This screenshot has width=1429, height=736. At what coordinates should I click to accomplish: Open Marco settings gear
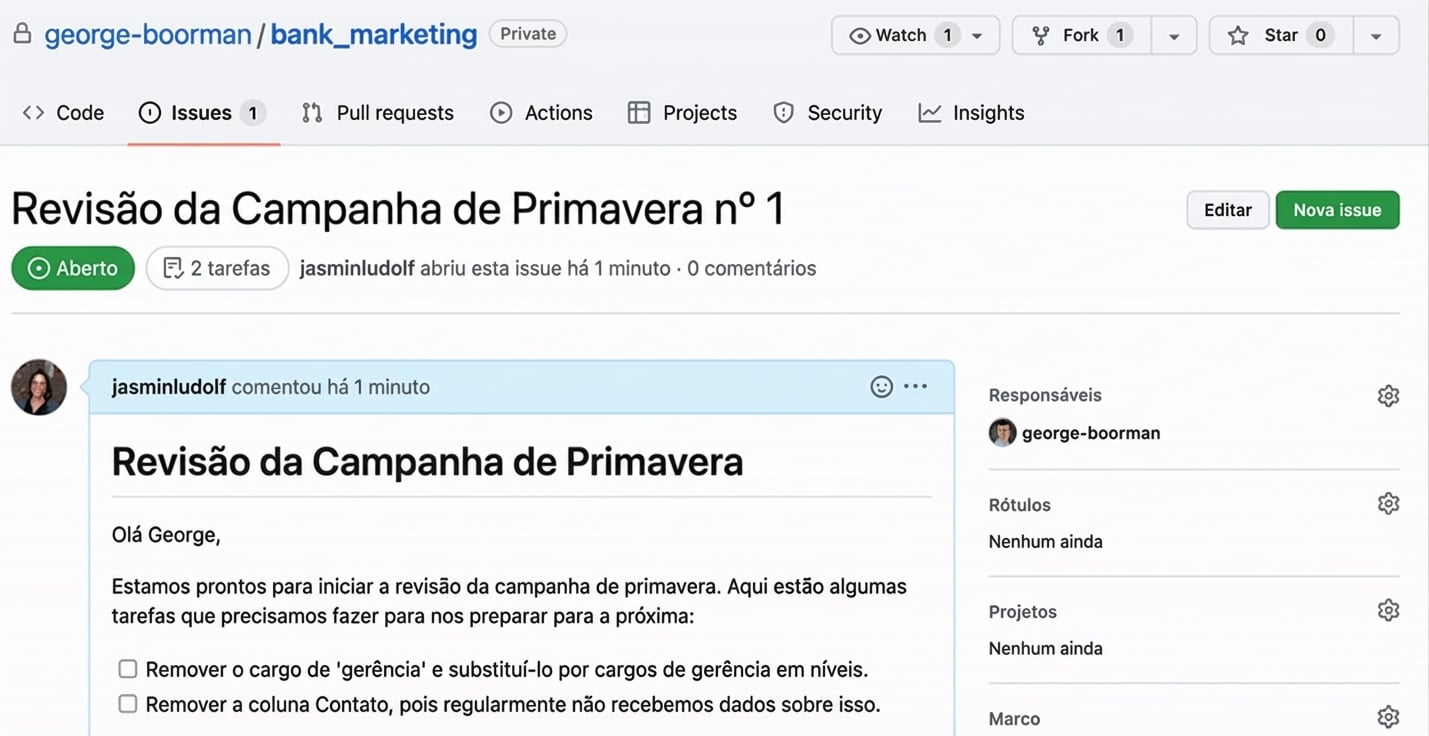coord(1388,717)
